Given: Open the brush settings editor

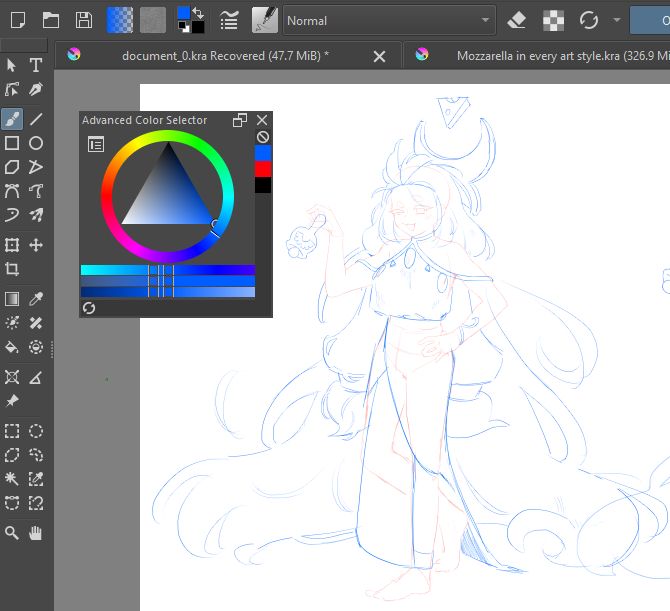Looking at the screenshot, I should click(x=229, y=20).
